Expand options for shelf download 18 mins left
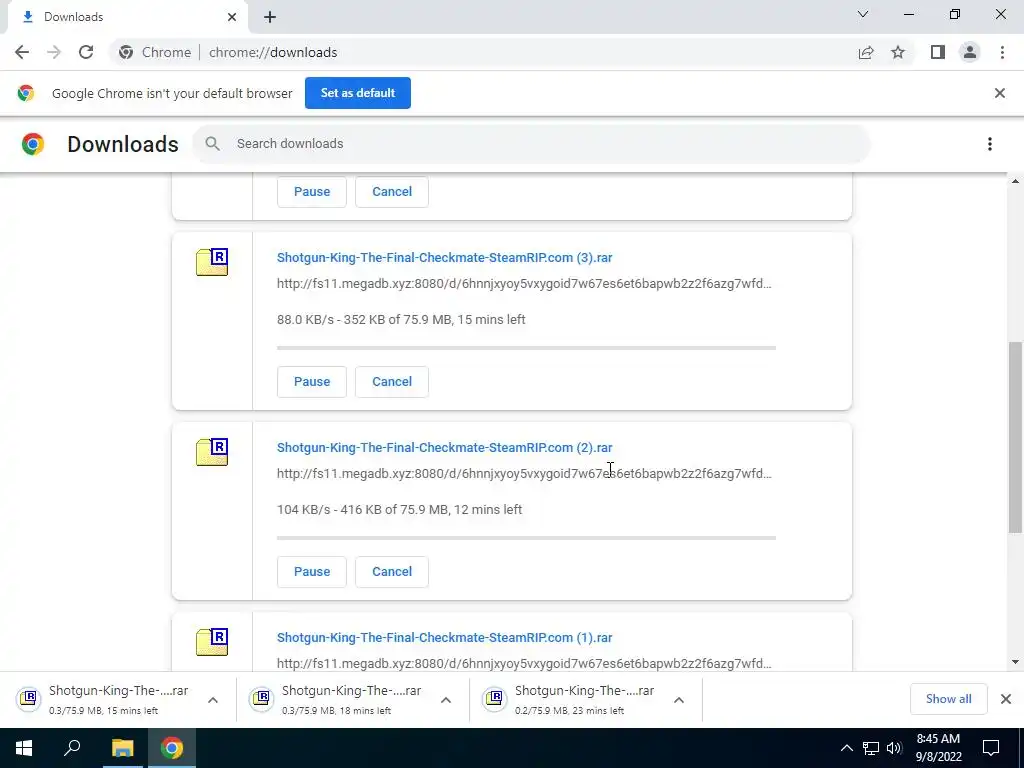This screenshot has width=1024, height=768. pyautogui.click(x=446, y=699)
